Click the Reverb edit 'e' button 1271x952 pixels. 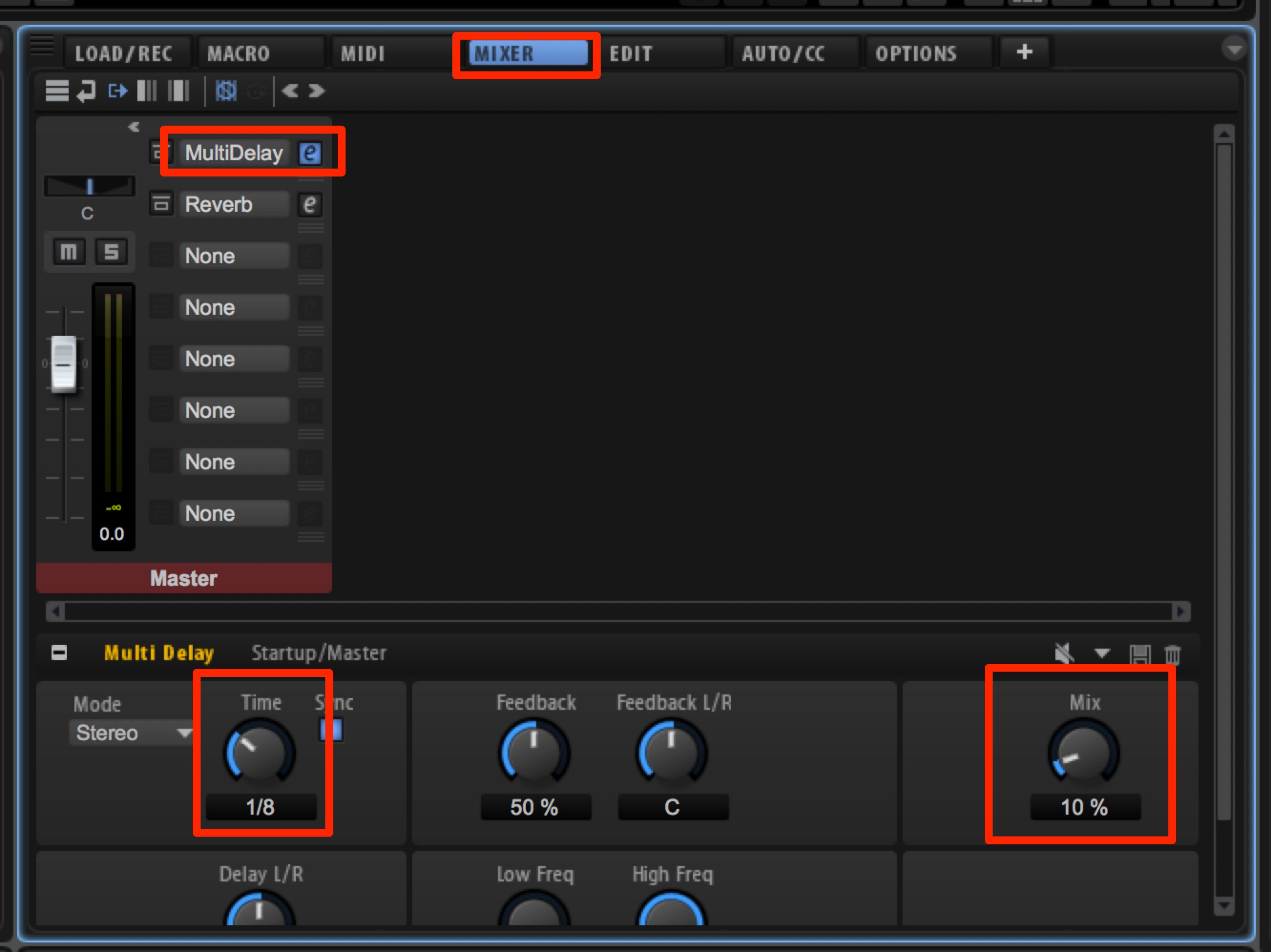[310, 205]
